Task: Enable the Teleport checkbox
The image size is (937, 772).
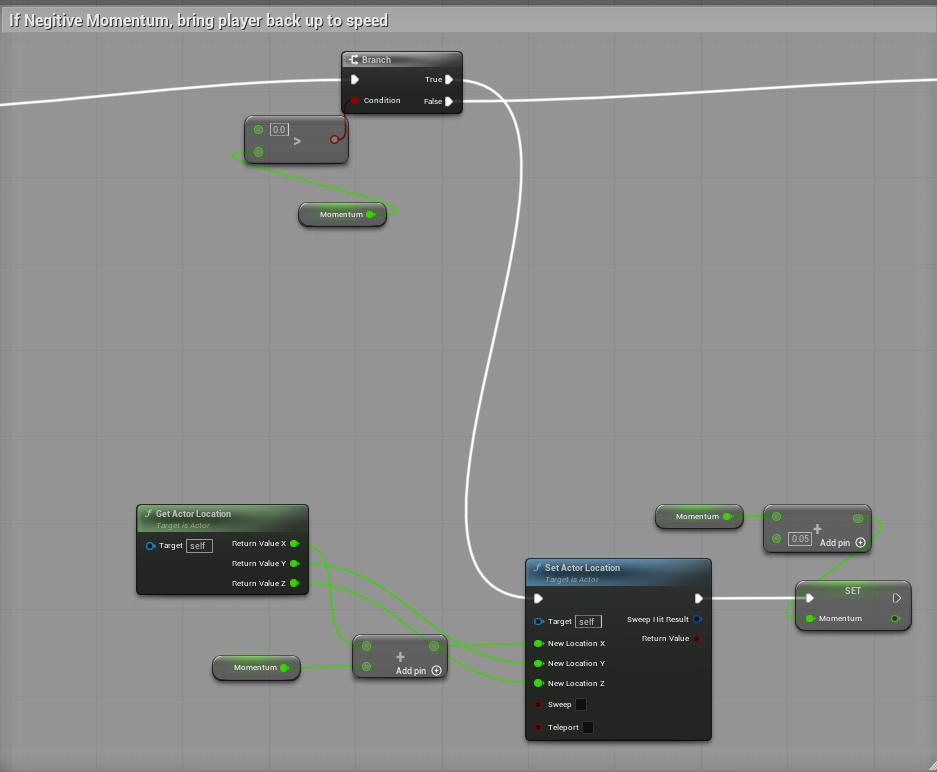Action: [588, 727]
